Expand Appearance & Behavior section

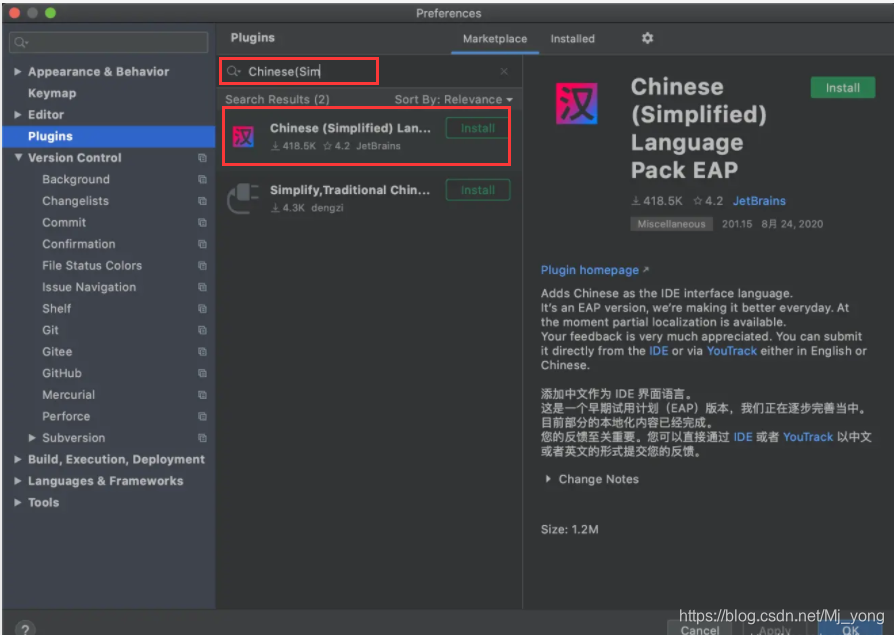pos(18,71)
